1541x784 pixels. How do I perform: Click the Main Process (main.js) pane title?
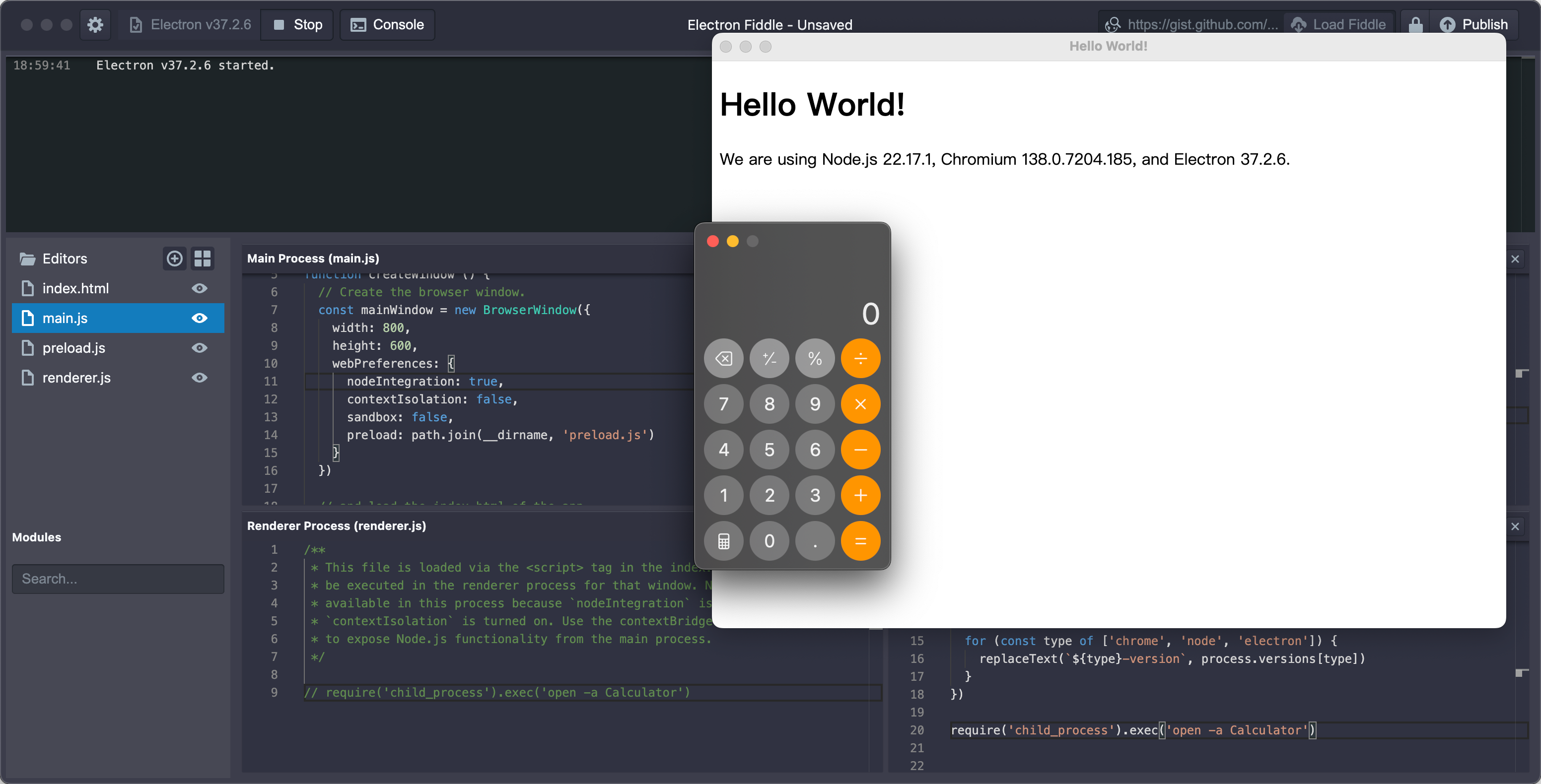point(313,259)
